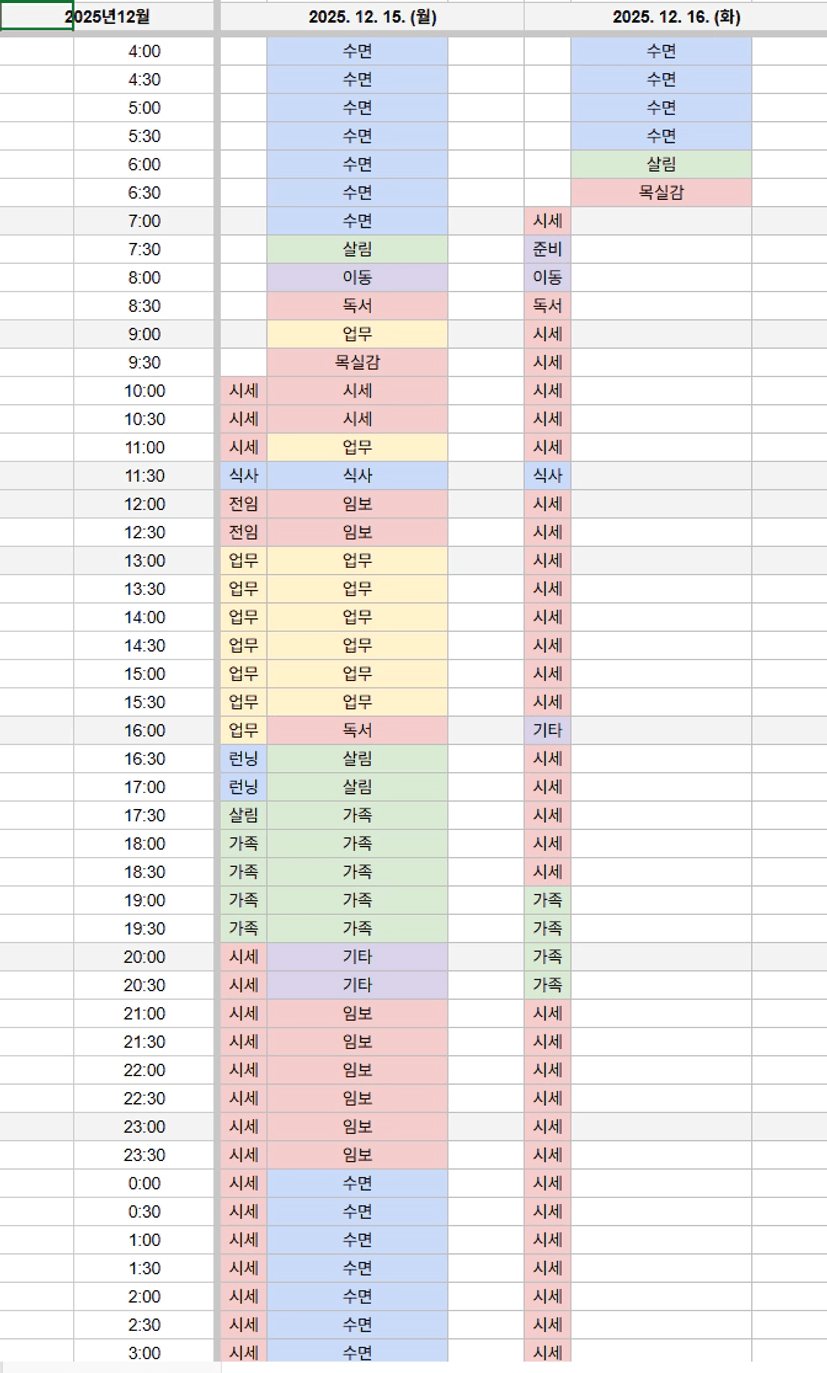Click the 23:30 time label cell
Viewport: 827px width, 1373px height.
tap(144, 1155)
